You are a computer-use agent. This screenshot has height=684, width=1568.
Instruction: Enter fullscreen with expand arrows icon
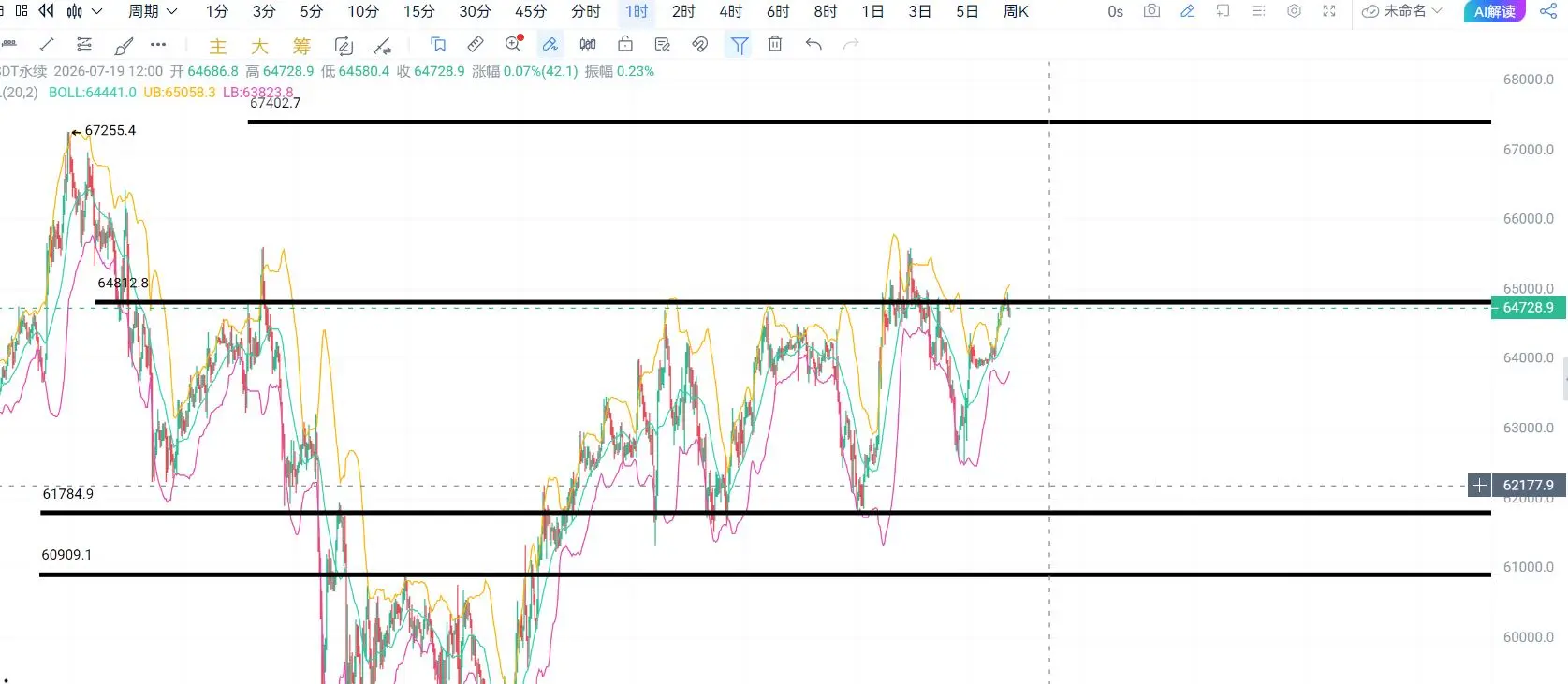pyautogui.click(x=1329, y=11)
